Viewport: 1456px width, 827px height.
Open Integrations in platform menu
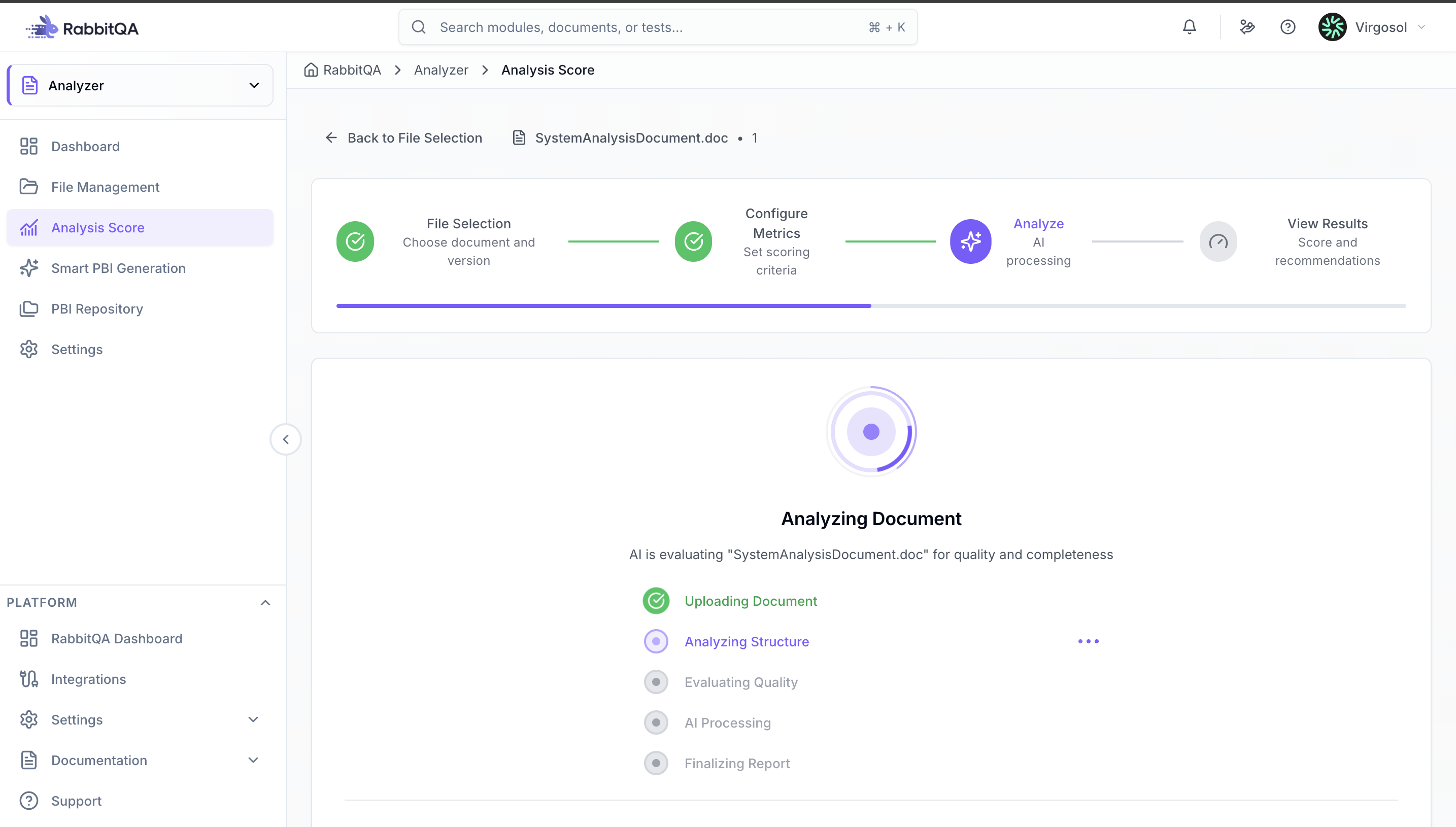click(x=140, y=679)
